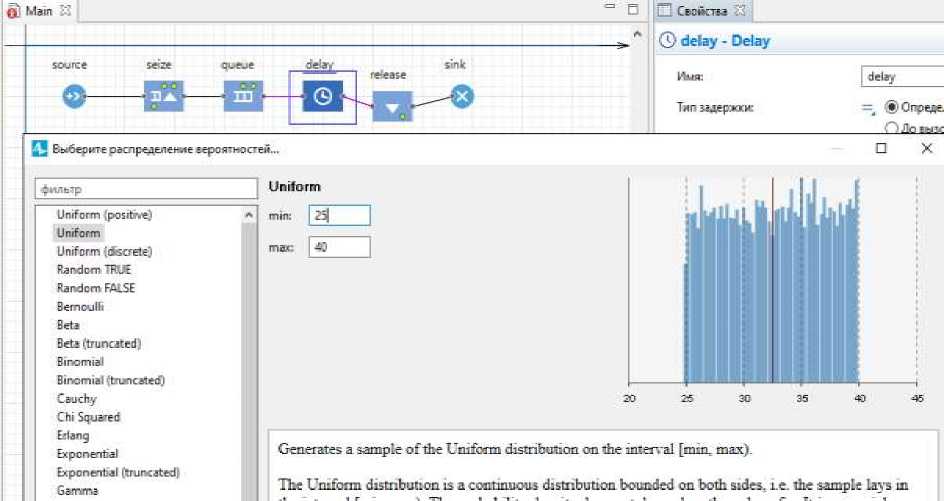Maximize the Main editor panel

pos(633,9)
